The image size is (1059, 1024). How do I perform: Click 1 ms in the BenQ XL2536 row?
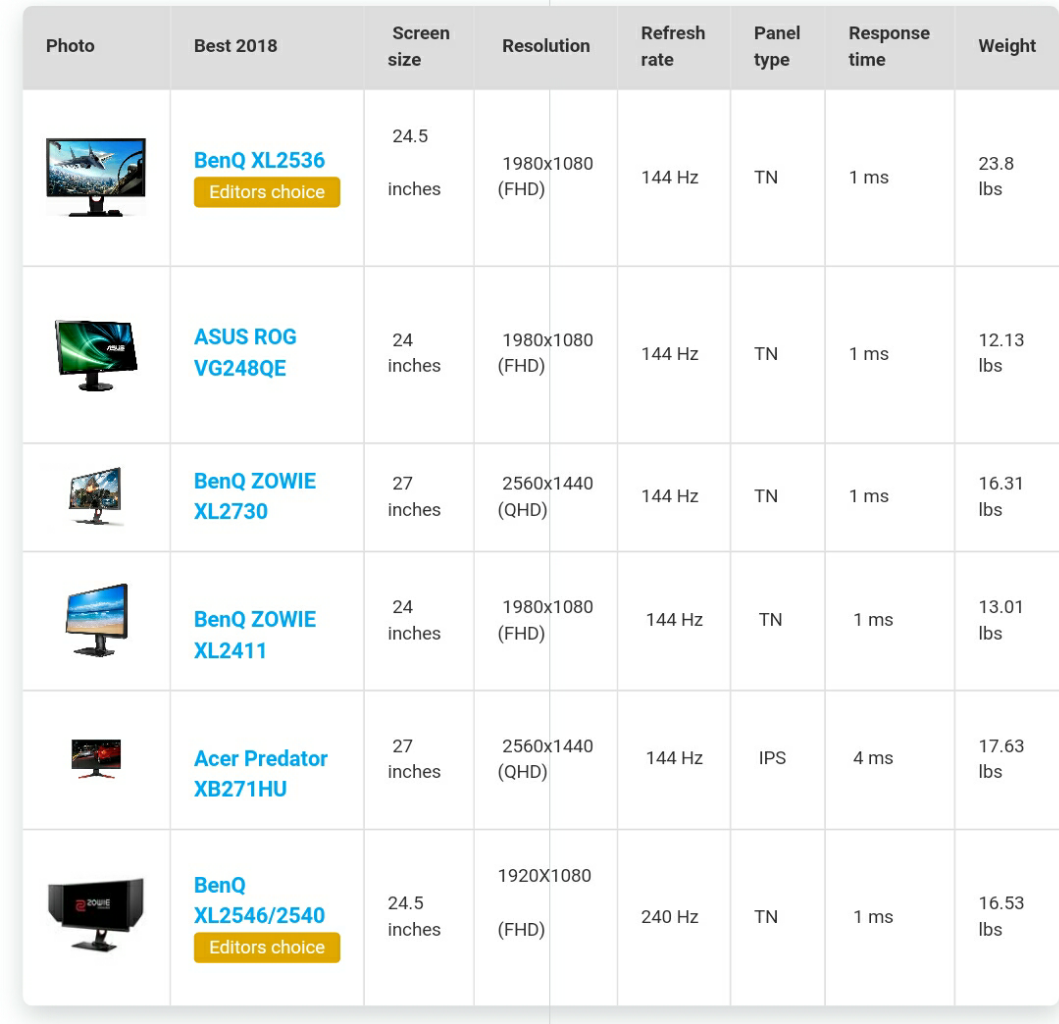[x=869, y=177]
